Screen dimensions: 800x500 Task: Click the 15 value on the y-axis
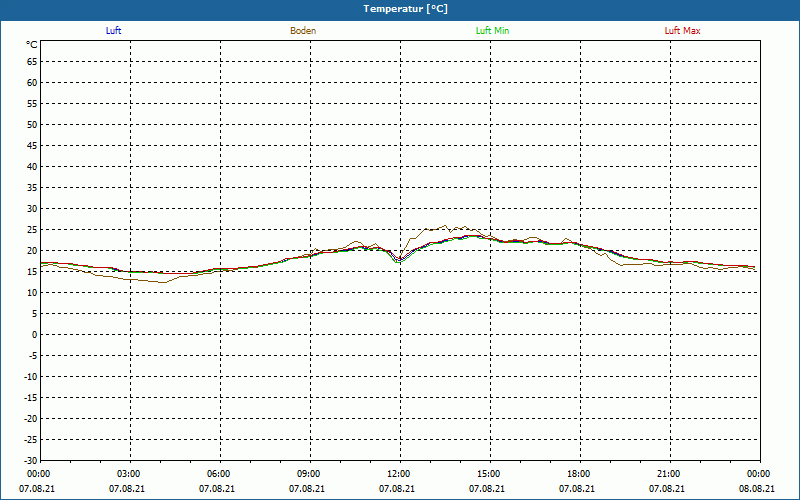[32, 271]
